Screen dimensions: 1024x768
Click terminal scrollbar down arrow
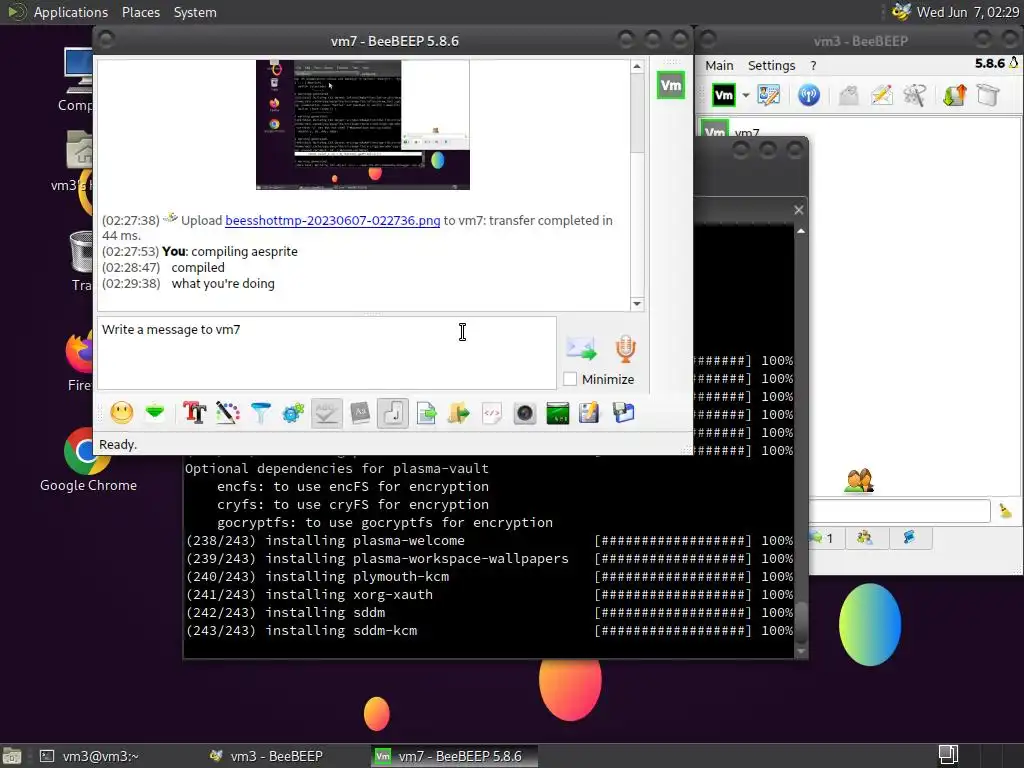[x=801, y=651]
